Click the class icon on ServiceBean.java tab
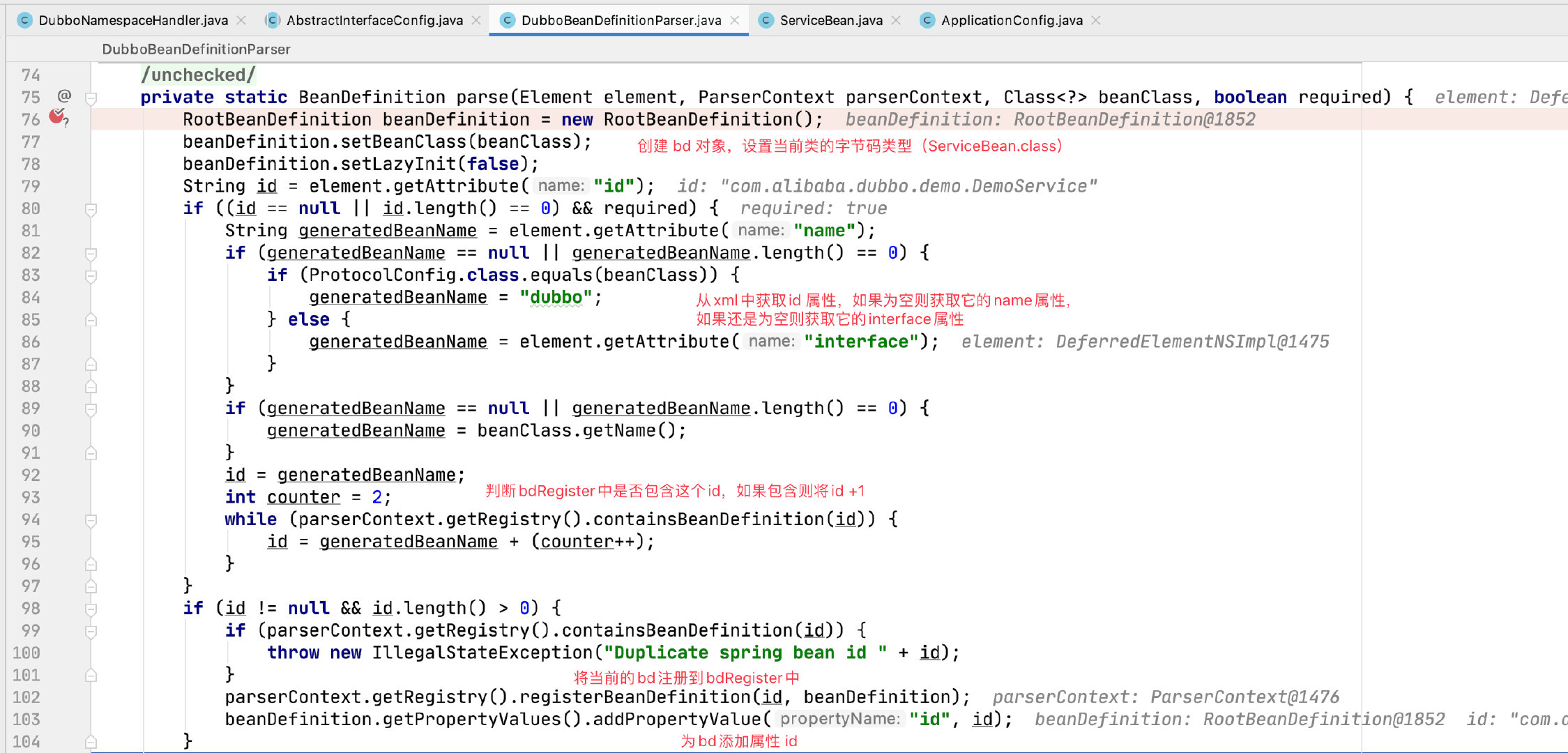The image size is (1568, 753). click(x=766, y=20)
